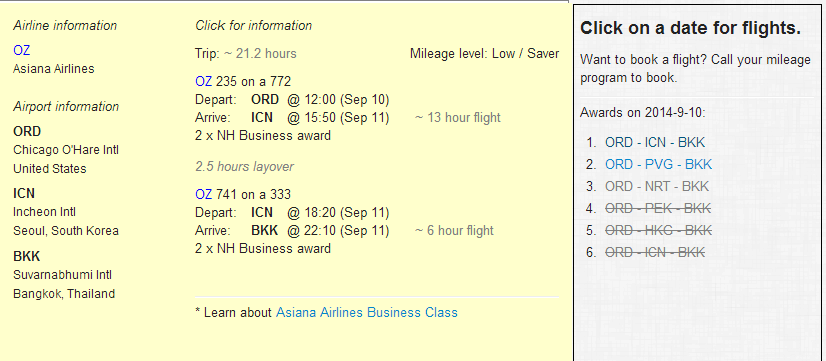
Task: Click BKK airport code under Airport information
Action: [27, 257]
